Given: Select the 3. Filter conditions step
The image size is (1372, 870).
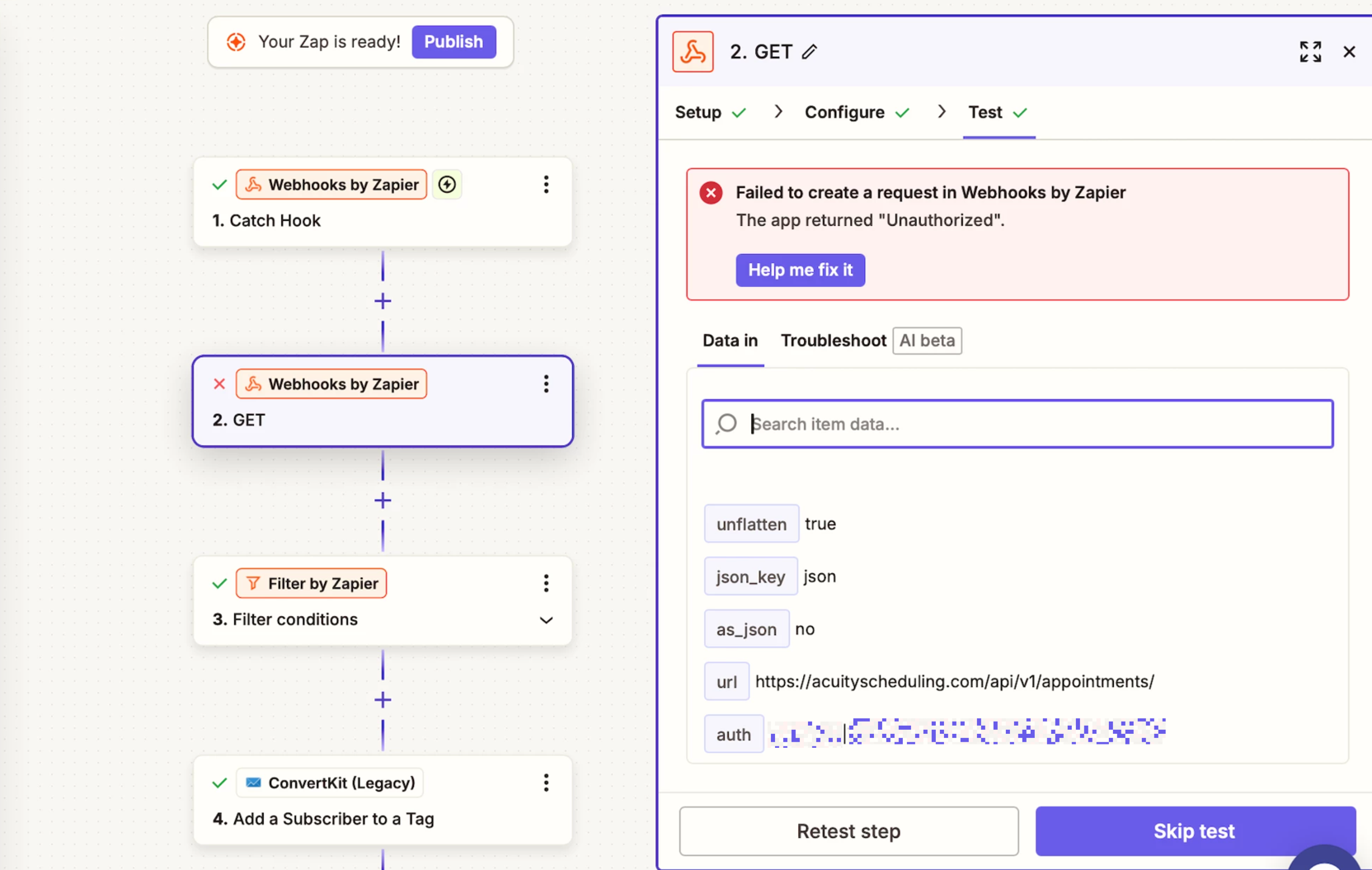Looking at the screenshot, I should (383, 601).
